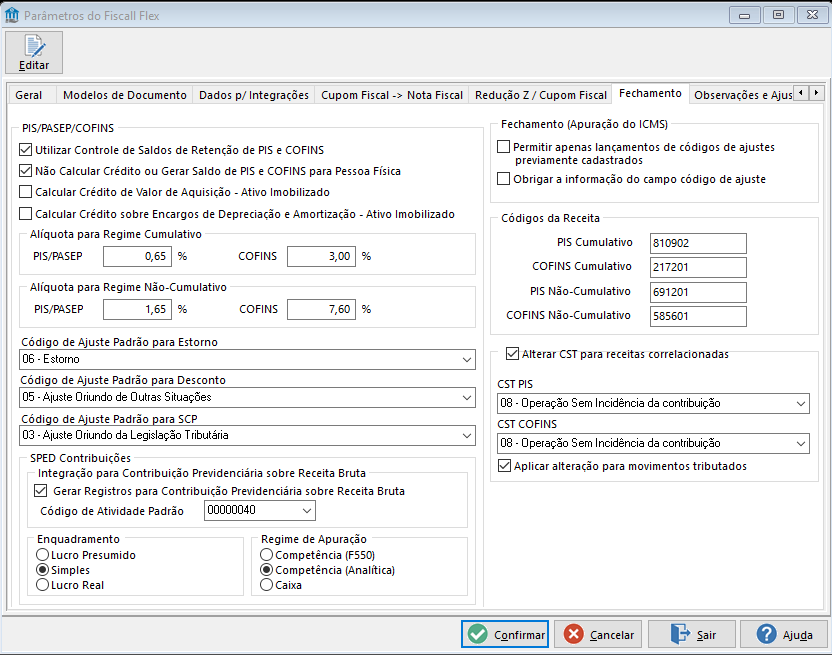Viewport: 832px width, 655px height.
Task: Open the CST PIS dropdown
Action: coord(653,403)
